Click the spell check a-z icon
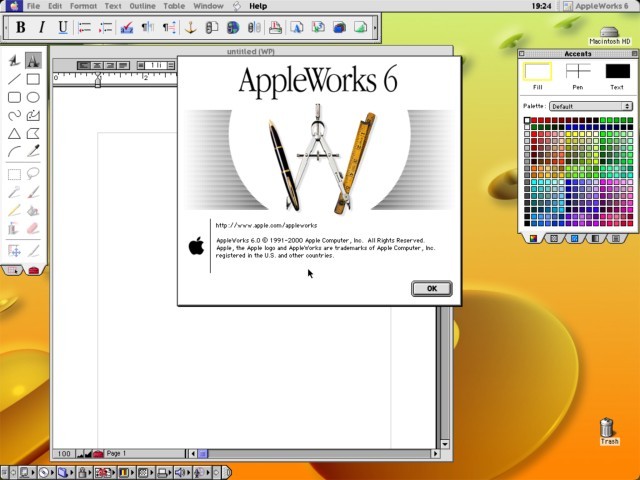This screenshot has width=640, height=480. [x=127, y=27]
